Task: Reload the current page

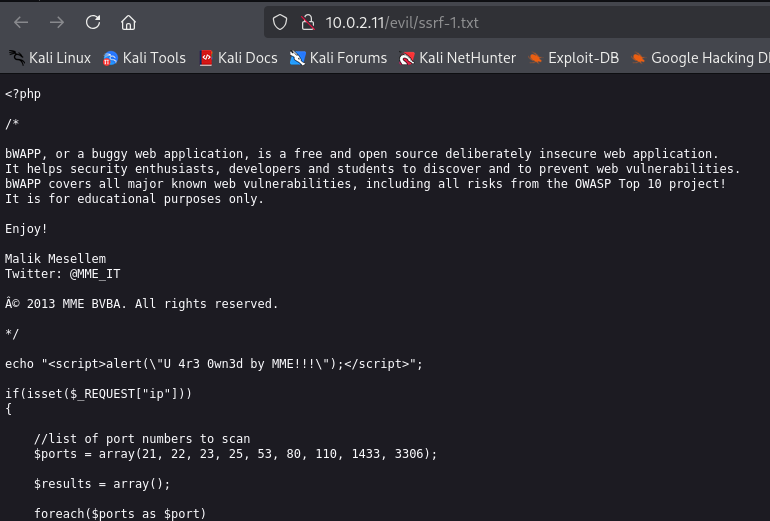Action: tap(93, 22)
